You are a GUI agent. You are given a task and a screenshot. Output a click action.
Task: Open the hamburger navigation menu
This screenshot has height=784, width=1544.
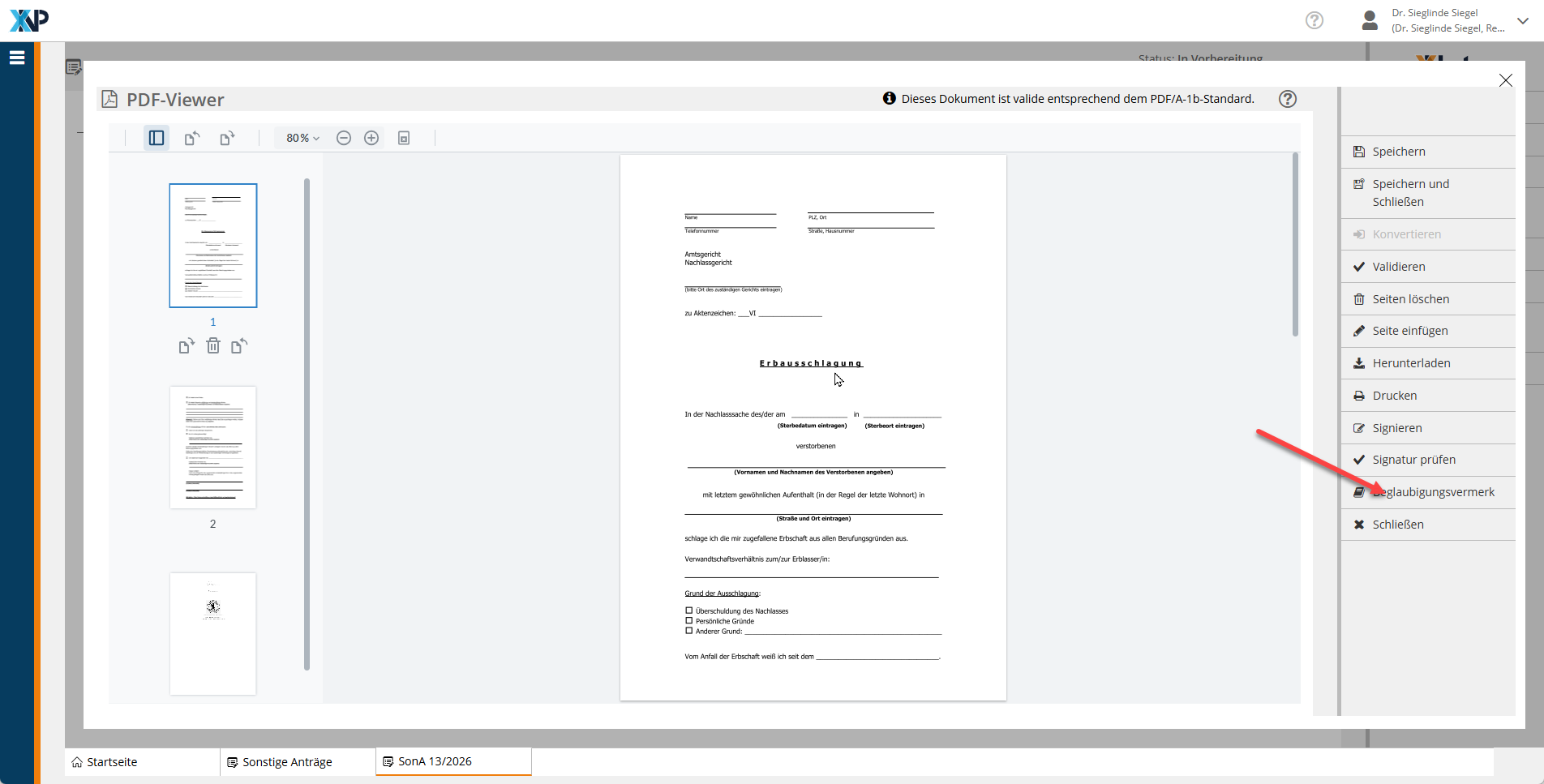pos(17,58)
